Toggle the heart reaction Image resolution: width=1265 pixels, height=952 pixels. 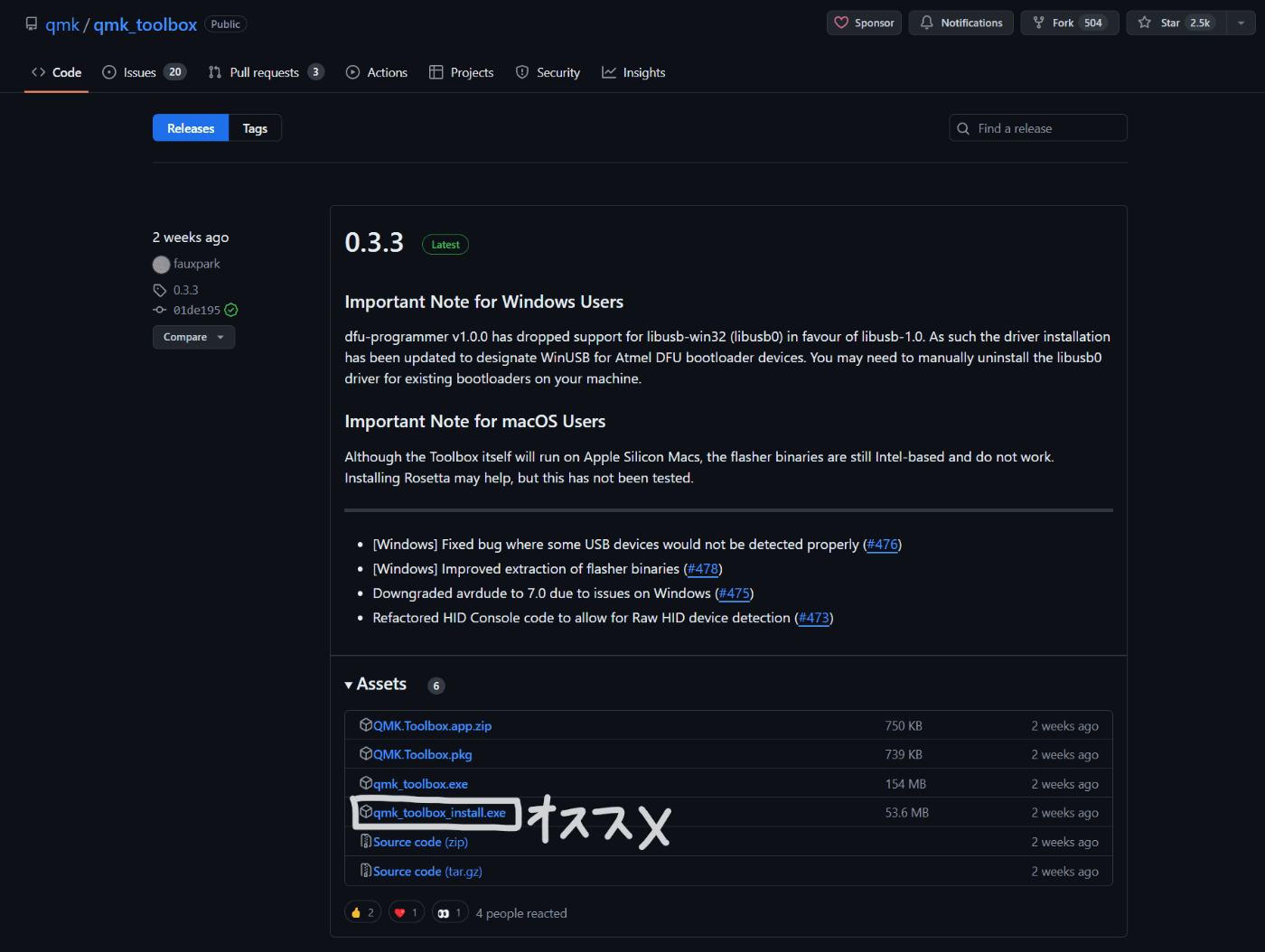click(407, 913)
